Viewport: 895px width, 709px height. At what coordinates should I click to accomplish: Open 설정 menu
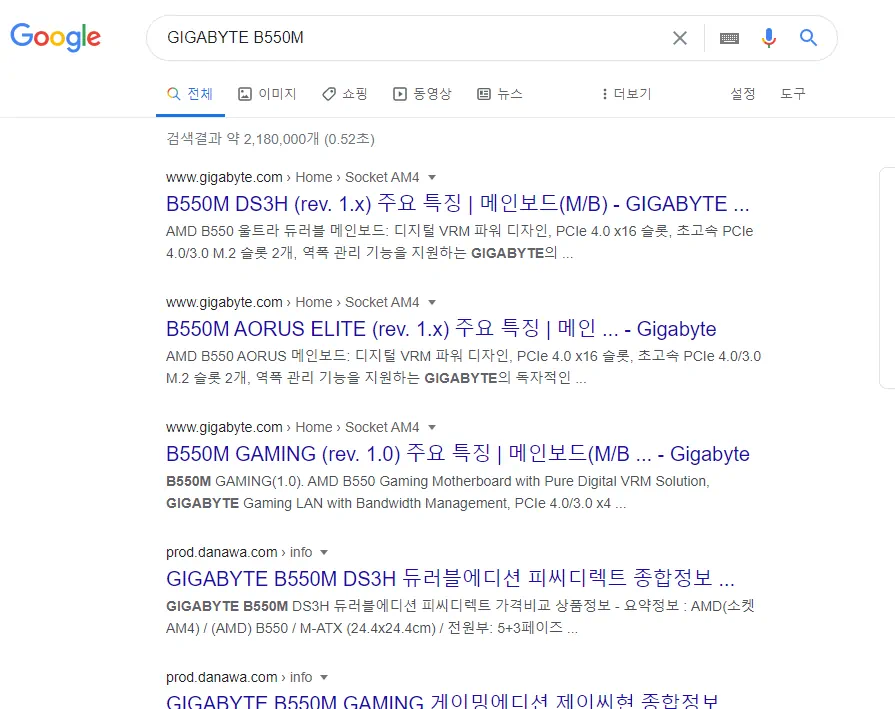coord(743,94)
